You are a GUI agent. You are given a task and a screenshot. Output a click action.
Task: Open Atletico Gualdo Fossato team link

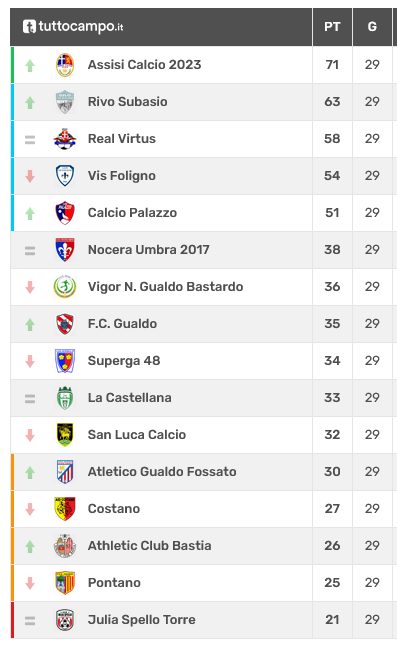tap(162, 472)
